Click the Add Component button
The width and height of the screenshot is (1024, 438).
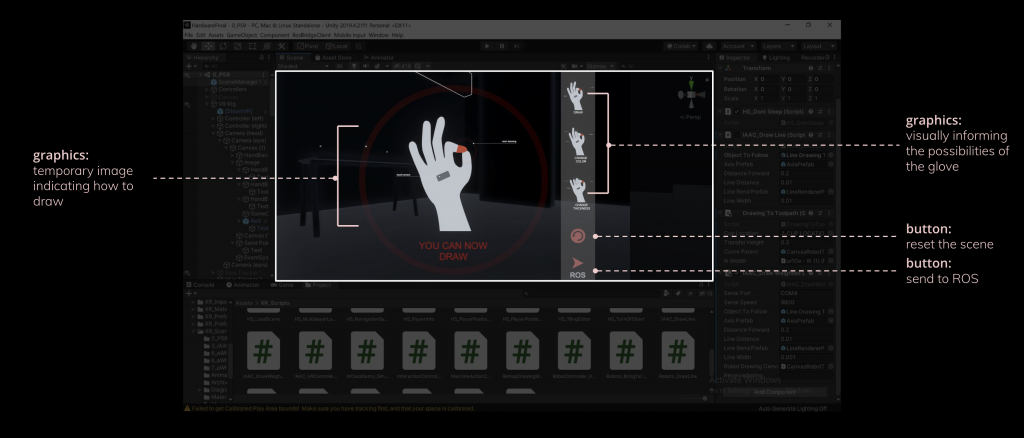[x=775, y=392]
